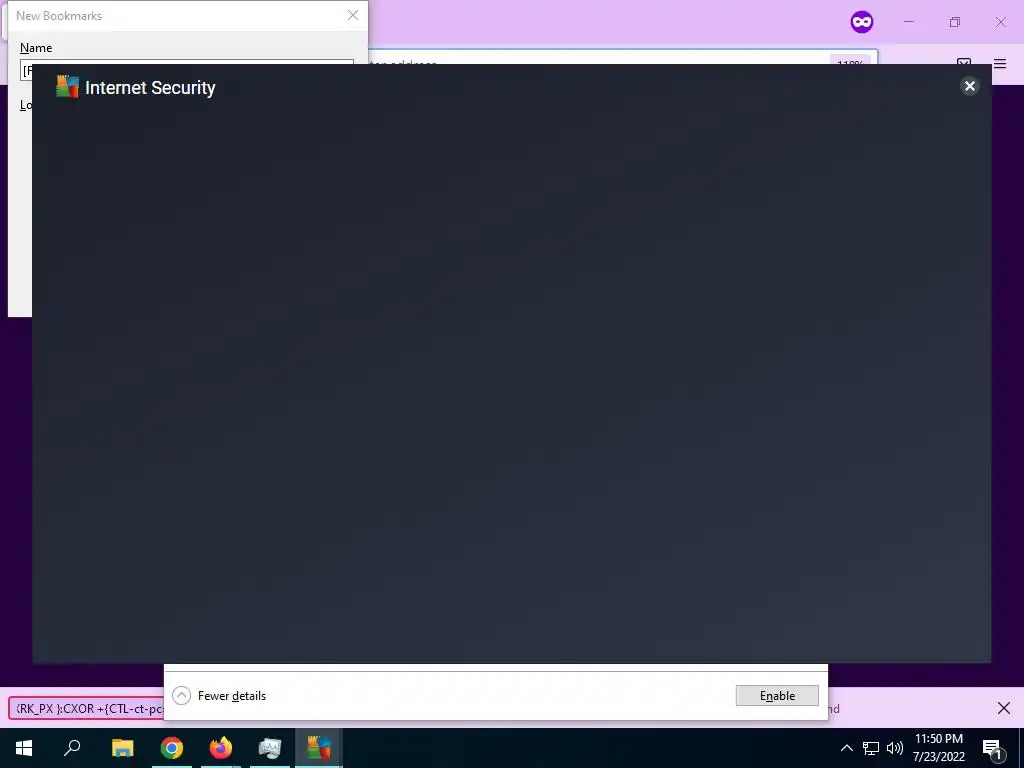
Task: Click the Firefox private browsing mask icon
Action: [x=861, y=22]
